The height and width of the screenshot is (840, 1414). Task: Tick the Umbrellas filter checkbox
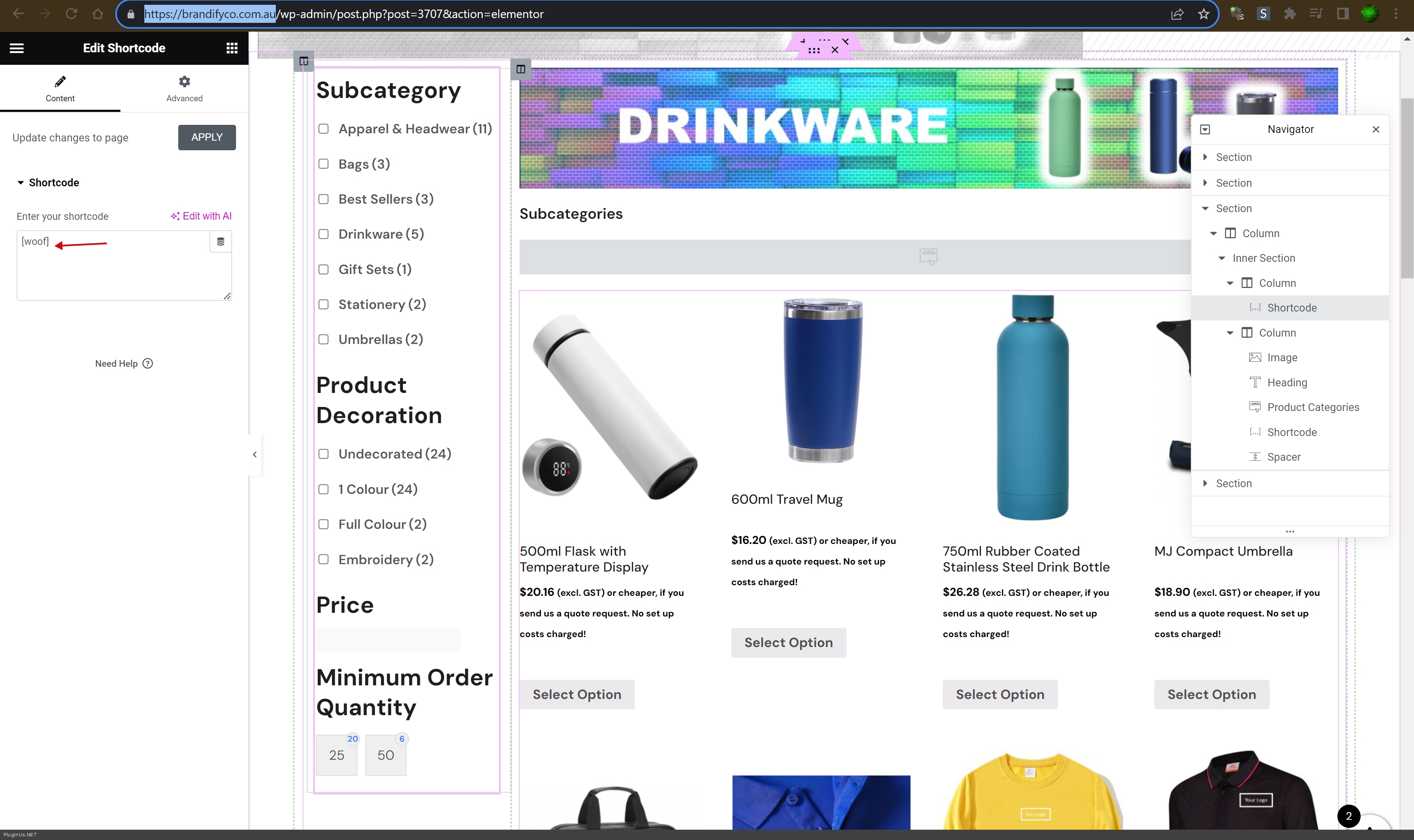tap(324, 339)
